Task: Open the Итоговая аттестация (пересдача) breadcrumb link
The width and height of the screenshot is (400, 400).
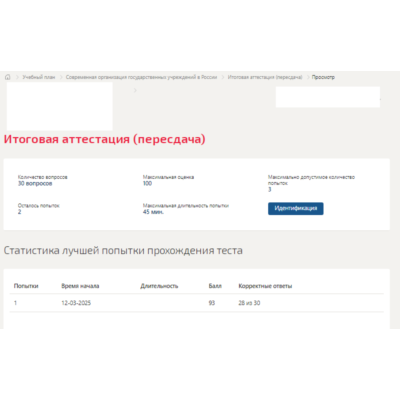Action: [265, 77]
